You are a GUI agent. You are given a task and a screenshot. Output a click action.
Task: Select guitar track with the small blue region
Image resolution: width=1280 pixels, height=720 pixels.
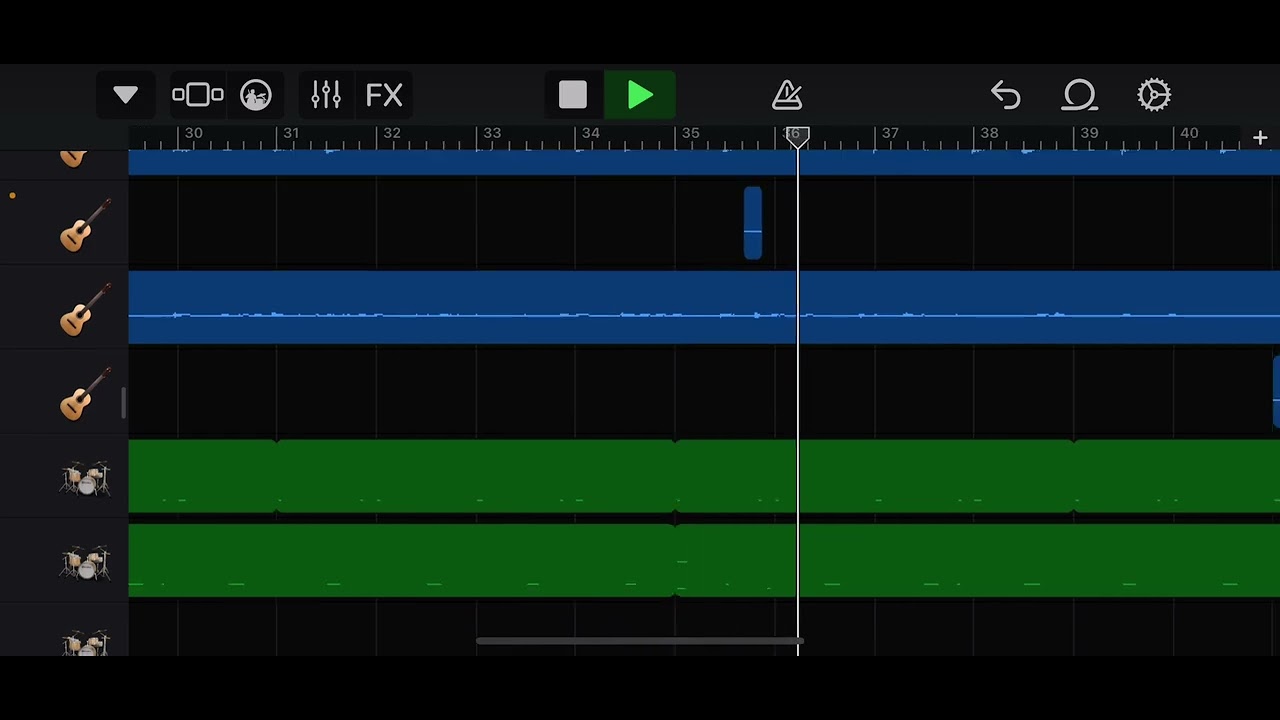tap(85, 224)
